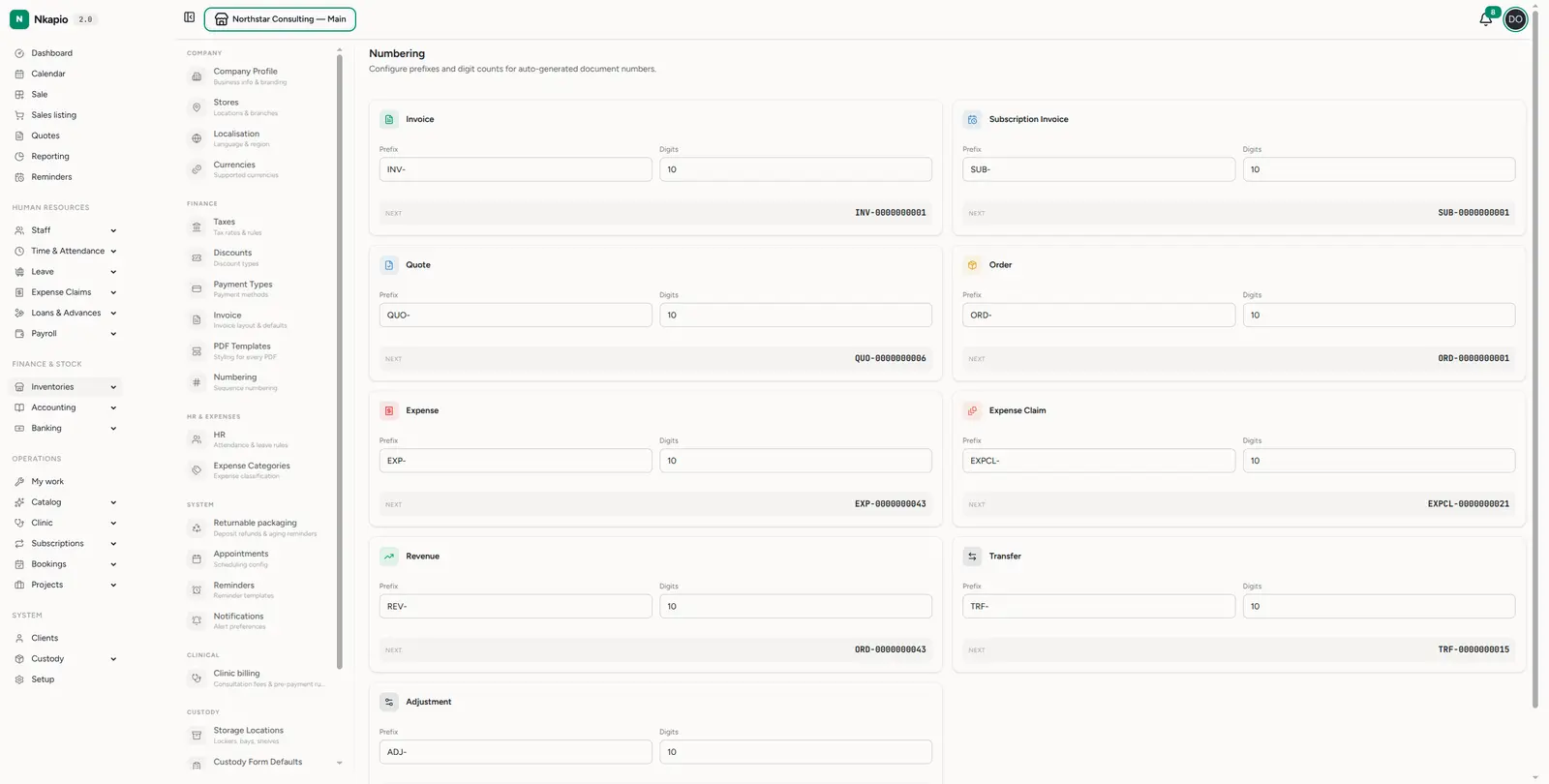Click the Stores location pin icon
This screenshot has height=784, width=1549.
197,107
